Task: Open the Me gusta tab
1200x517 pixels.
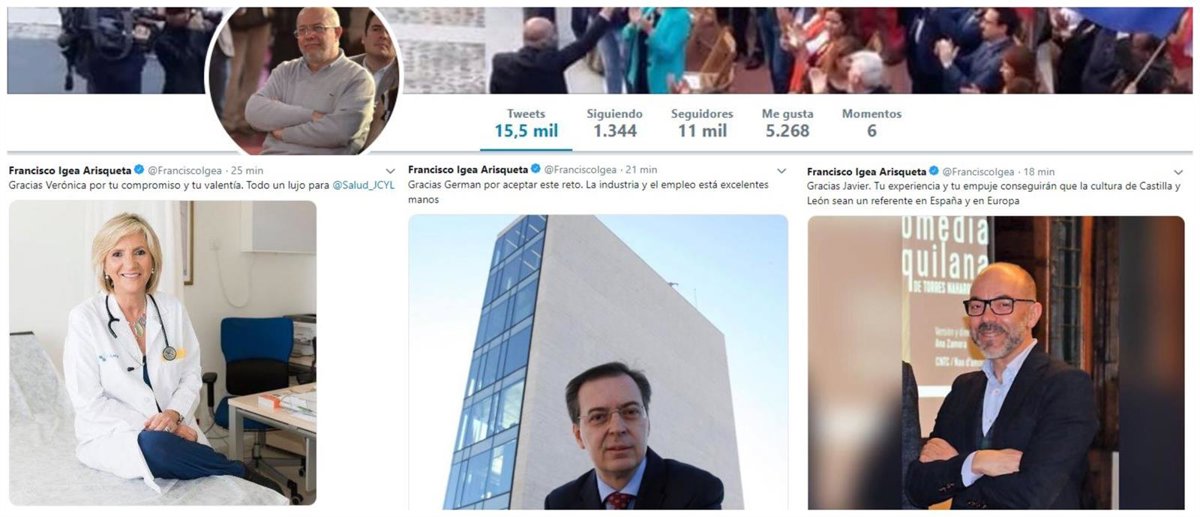Action: 786,123
